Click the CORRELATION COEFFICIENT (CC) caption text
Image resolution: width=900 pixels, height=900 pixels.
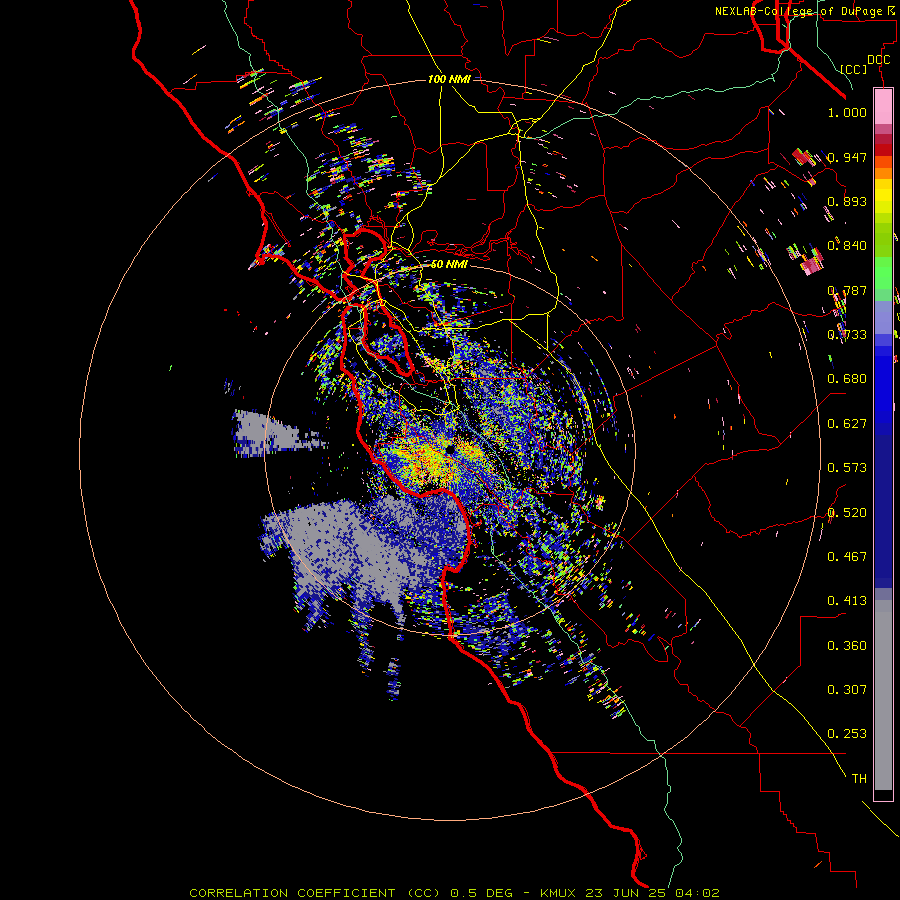pos(315,893)
